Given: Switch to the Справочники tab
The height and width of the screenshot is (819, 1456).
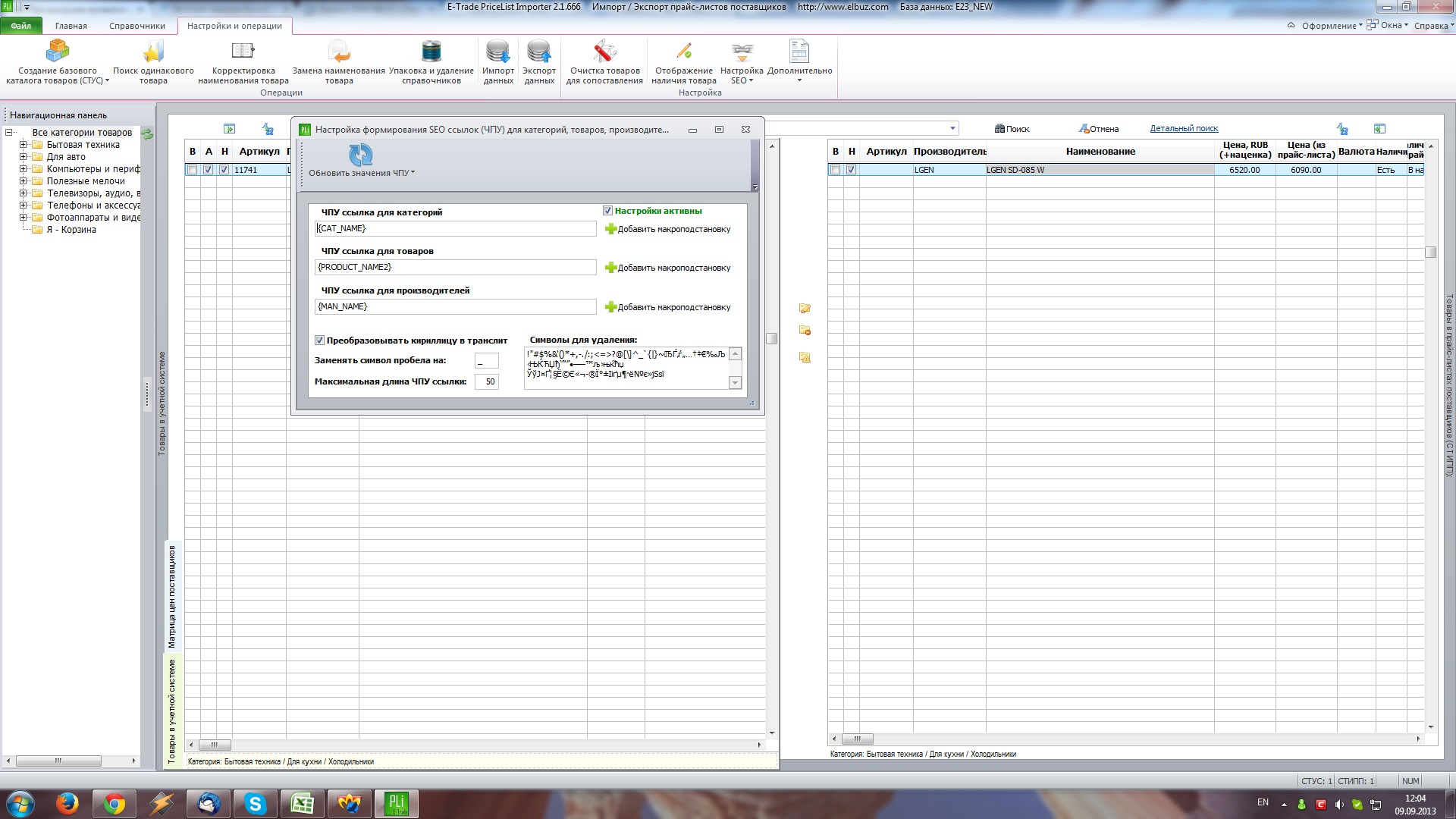Looking at the screenshot, I should [x=137, y=26].
